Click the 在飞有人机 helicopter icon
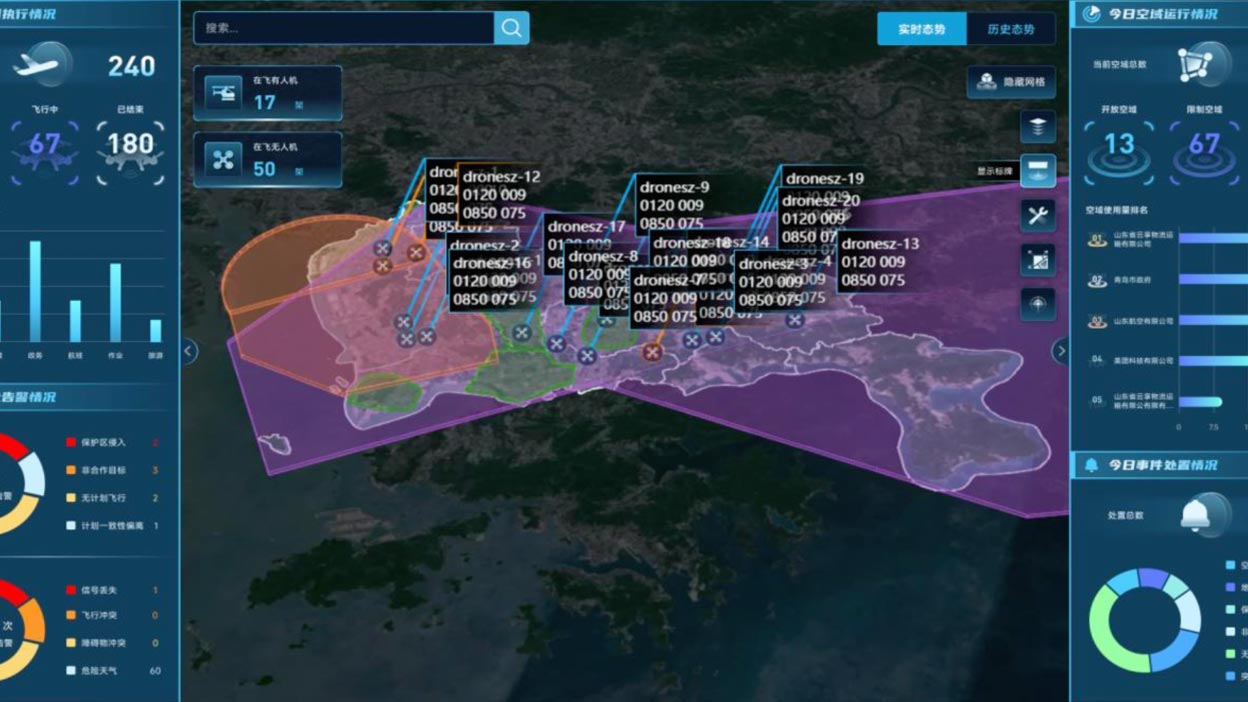 222,93
